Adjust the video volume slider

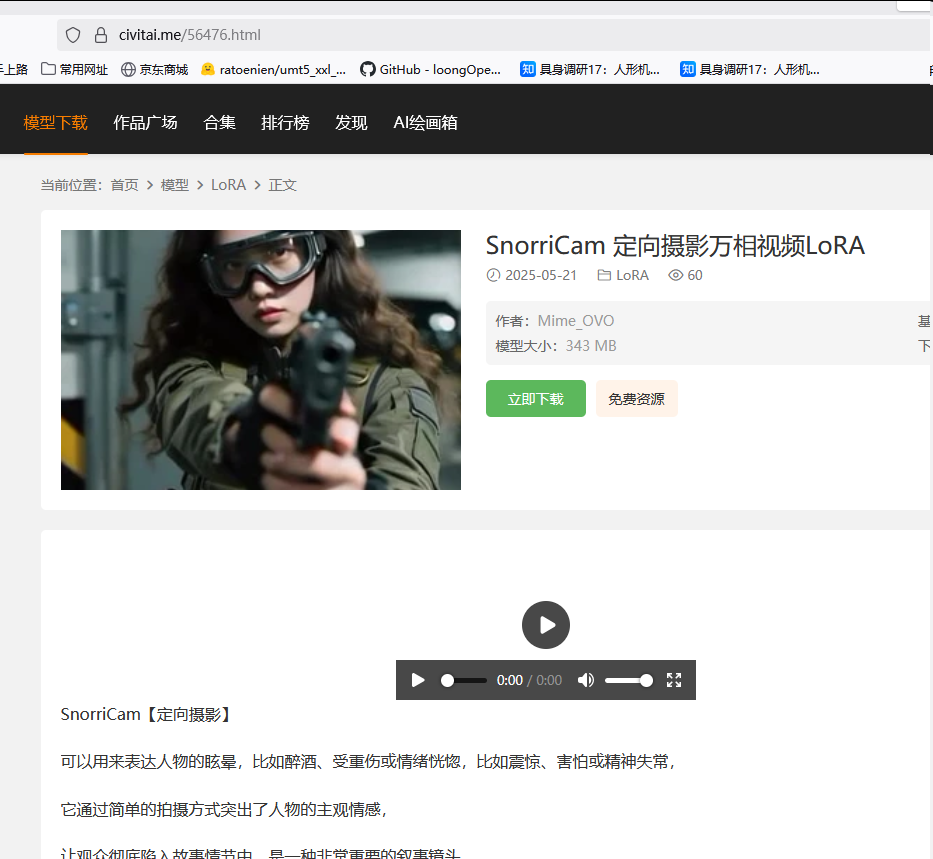[629, 680]
